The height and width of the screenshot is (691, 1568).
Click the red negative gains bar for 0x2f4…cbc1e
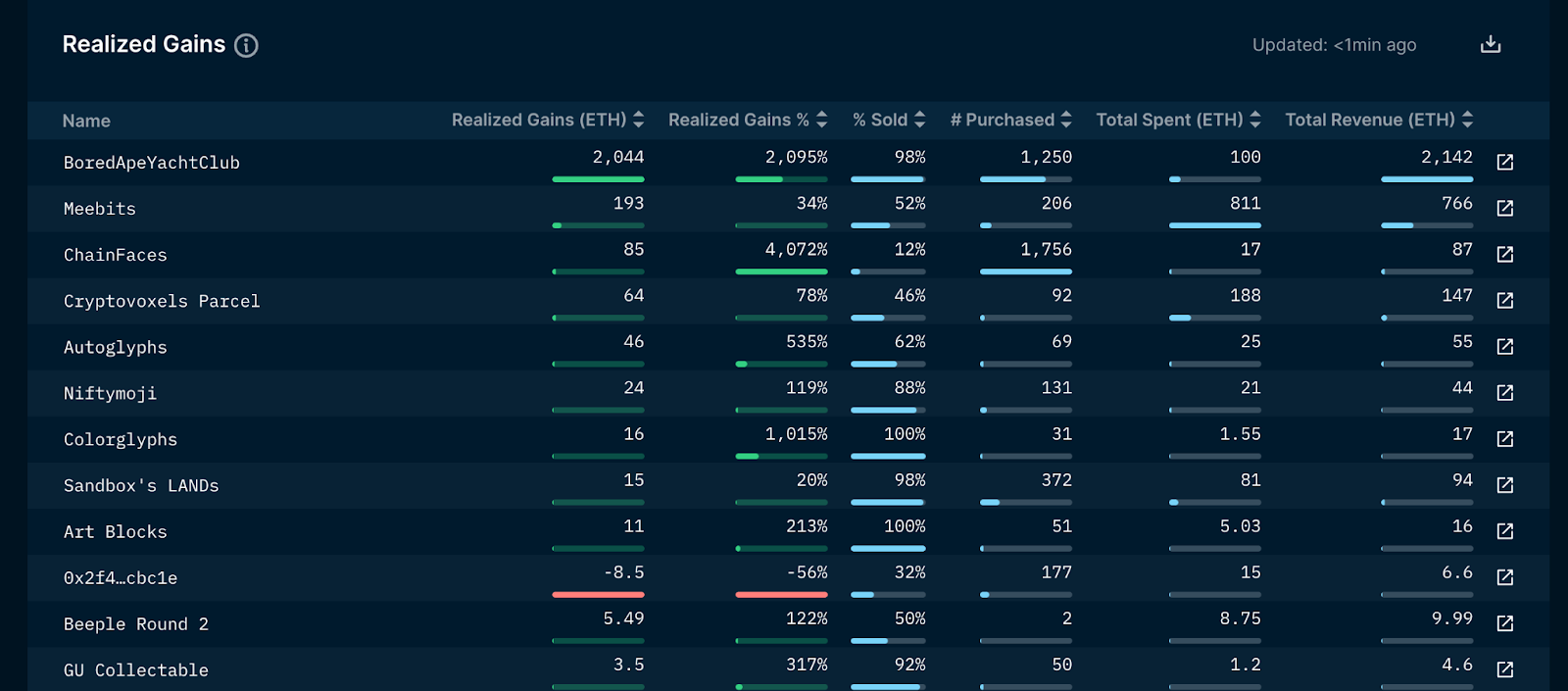tap(598, 594)
